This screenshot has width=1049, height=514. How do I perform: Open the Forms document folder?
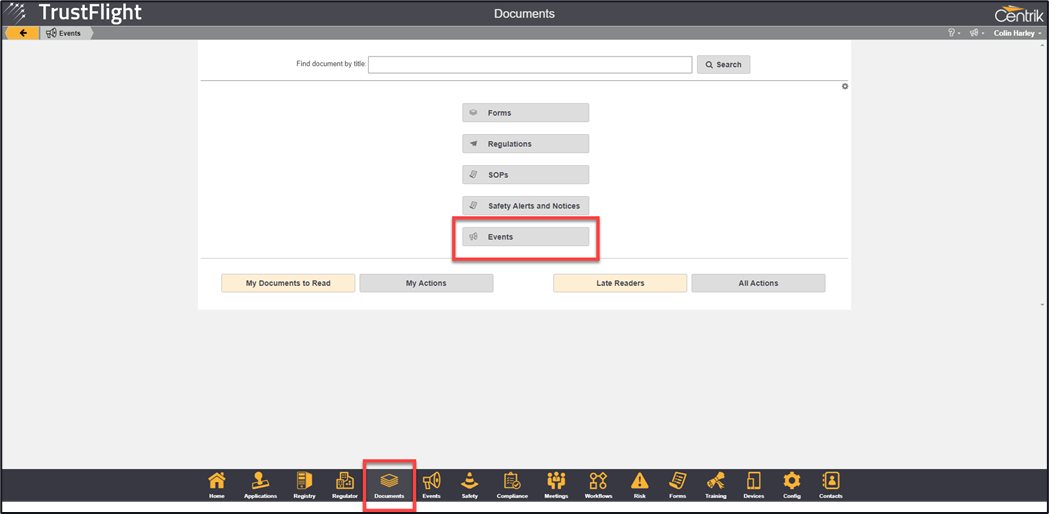tap(525, 112)
